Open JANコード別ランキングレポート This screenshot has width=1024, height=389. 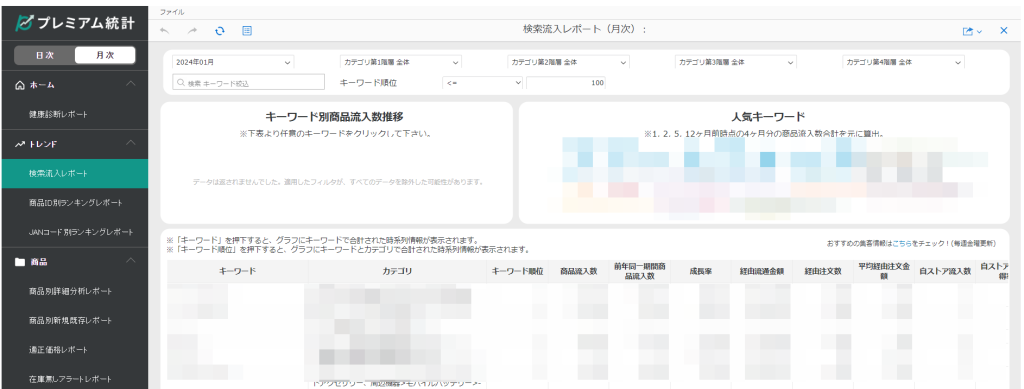(81, 232)
